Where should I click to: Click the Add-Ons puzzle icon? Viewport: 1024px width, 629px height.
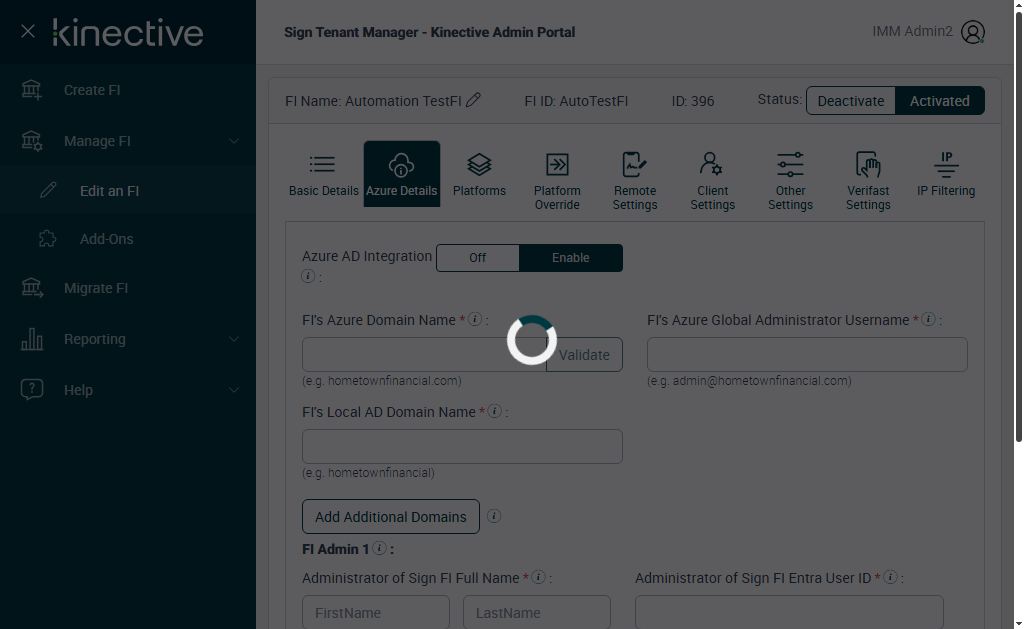click(48, 238)
